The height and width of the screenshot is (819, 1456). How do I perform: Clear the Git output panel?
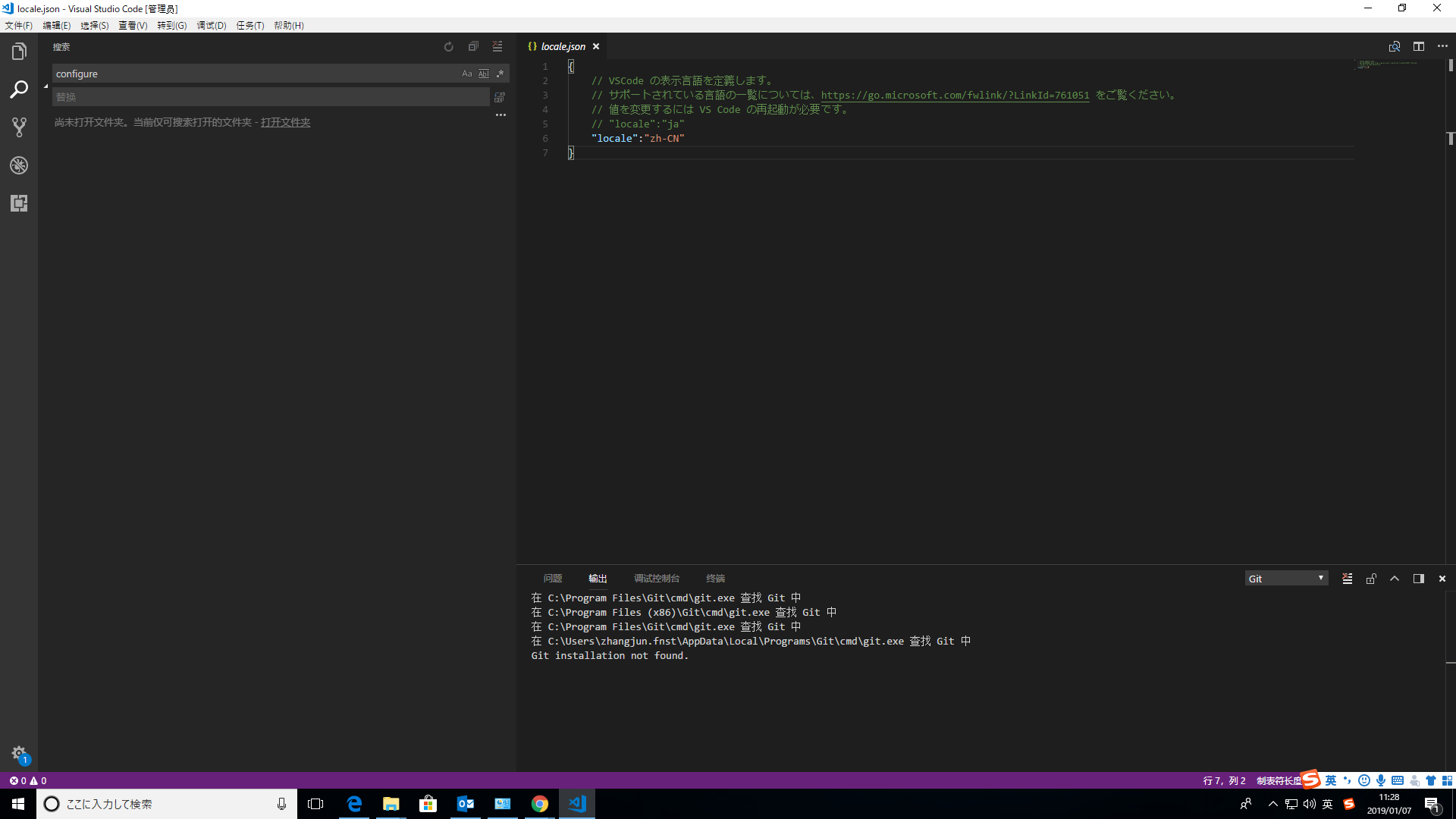point(1348,578)
